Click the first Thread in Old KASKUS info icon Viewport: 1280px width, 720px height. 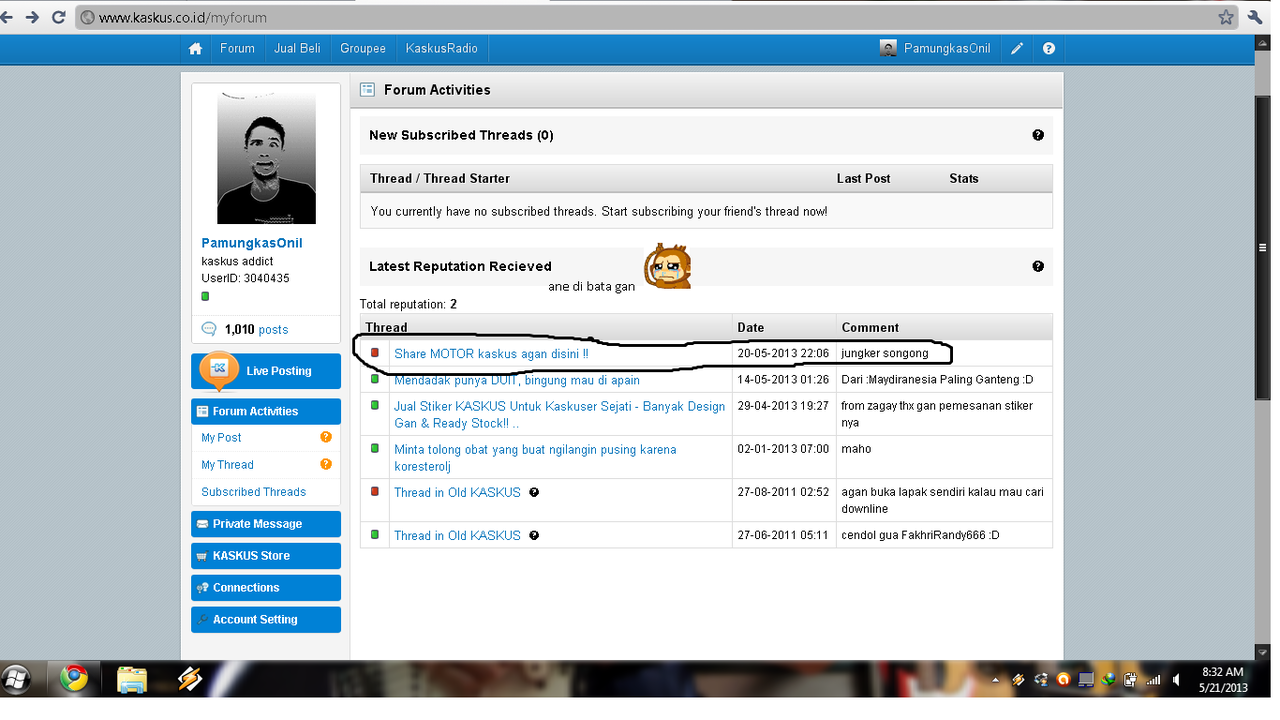tap(534, 492)
